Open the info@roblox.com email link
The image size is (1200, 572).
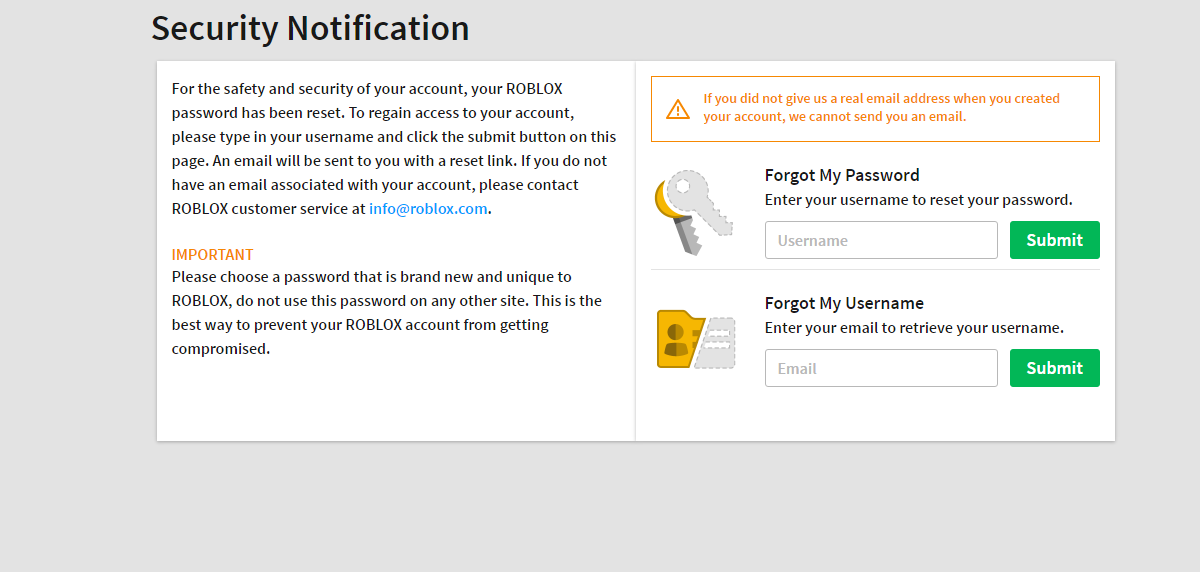tap(428, 209)
